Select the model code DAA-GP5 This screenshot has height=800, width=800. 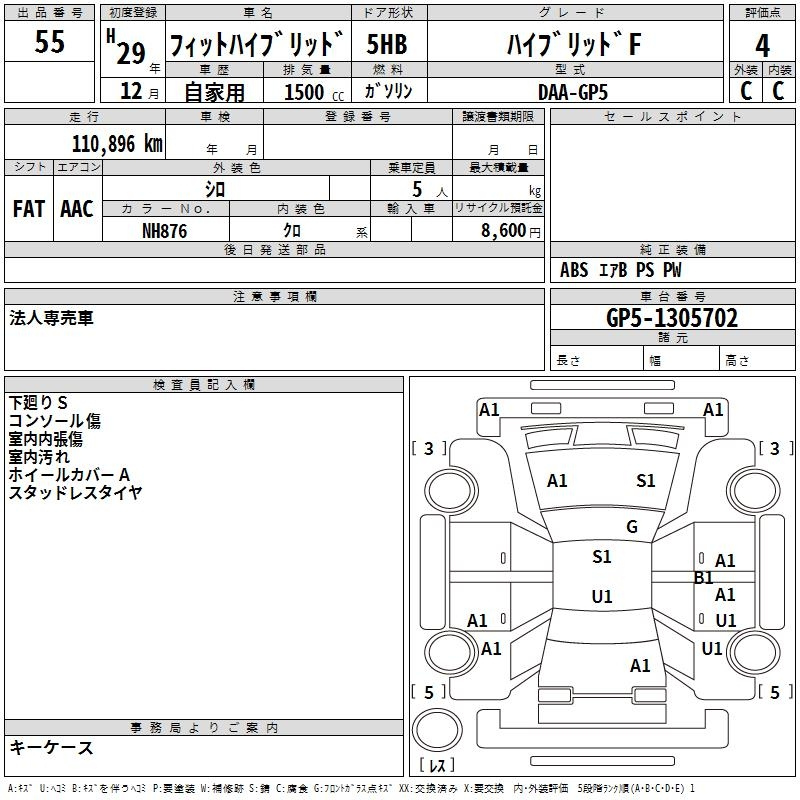tap(573, 92)
